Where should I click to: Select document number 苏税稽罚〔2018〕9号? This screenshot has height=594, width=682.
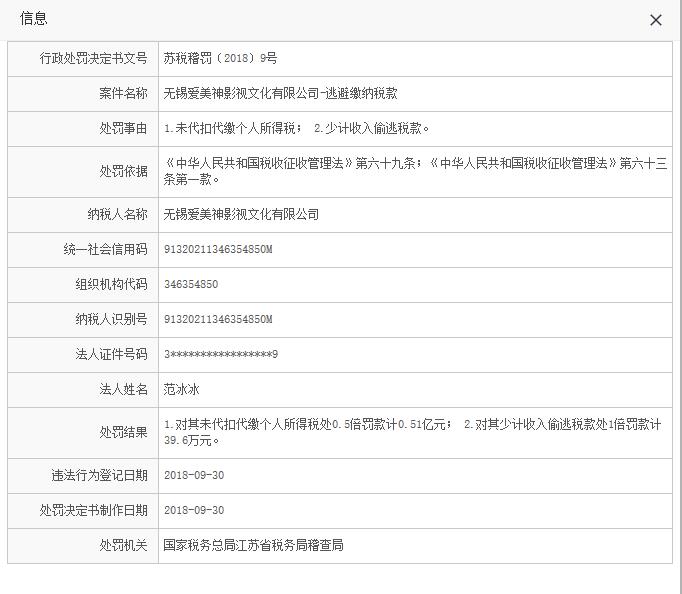coord(220,58)
